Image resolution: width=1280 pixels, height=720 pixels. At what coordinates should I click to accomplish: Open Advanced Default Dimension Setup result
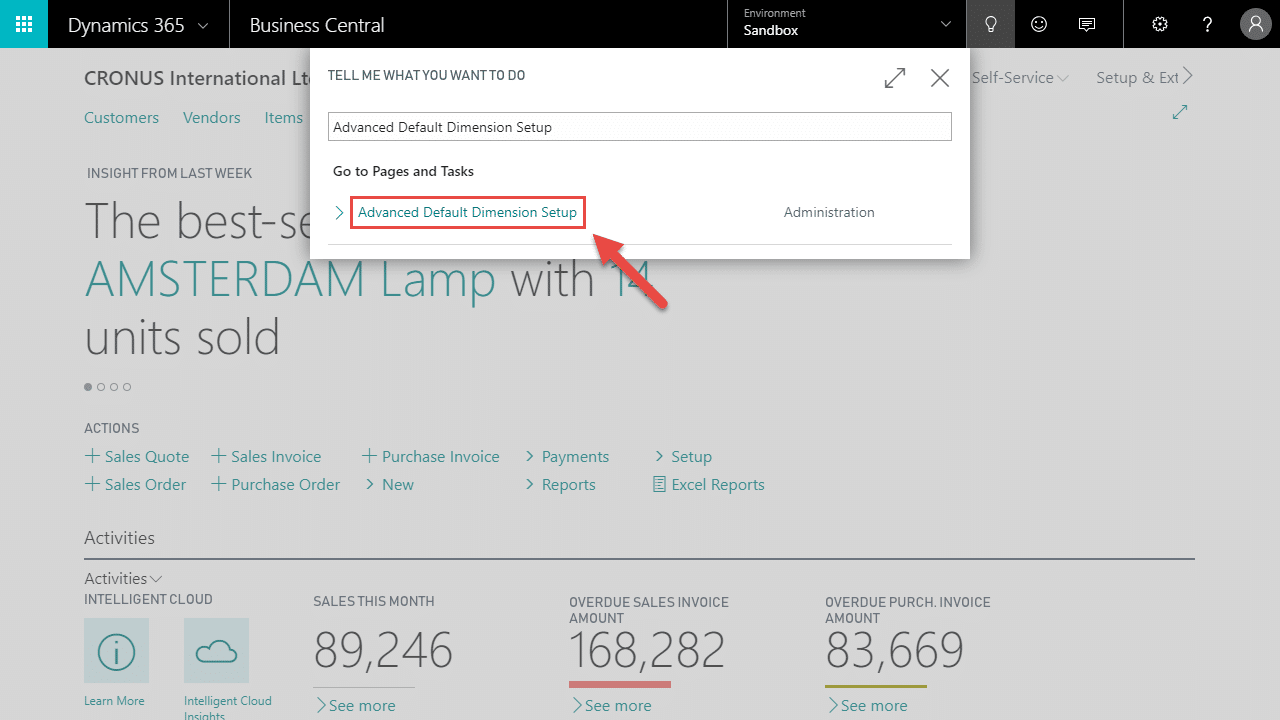click(x=467, y=212)
